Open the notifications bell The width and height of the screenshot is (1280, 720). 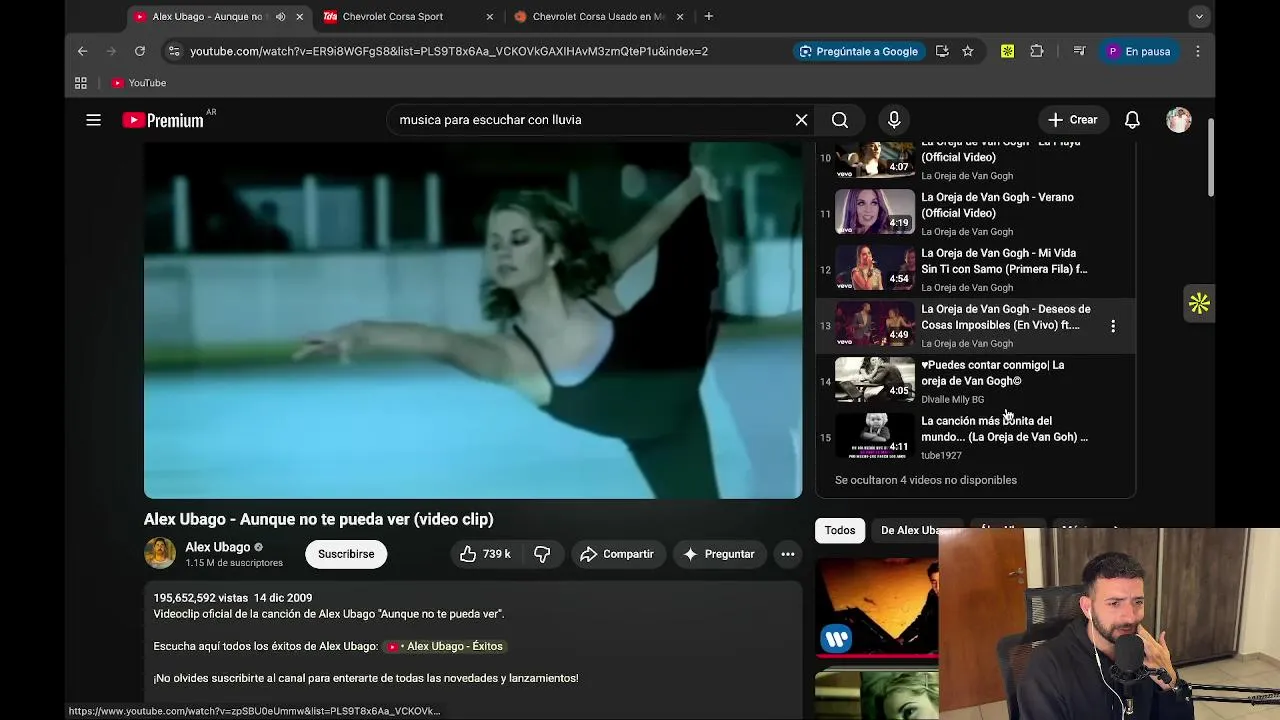click(x=1132, y=120)
